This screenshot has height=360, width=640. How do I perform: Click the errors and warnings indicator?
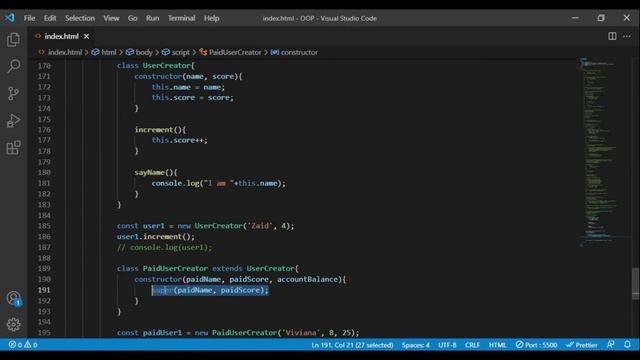coord(23,345)
